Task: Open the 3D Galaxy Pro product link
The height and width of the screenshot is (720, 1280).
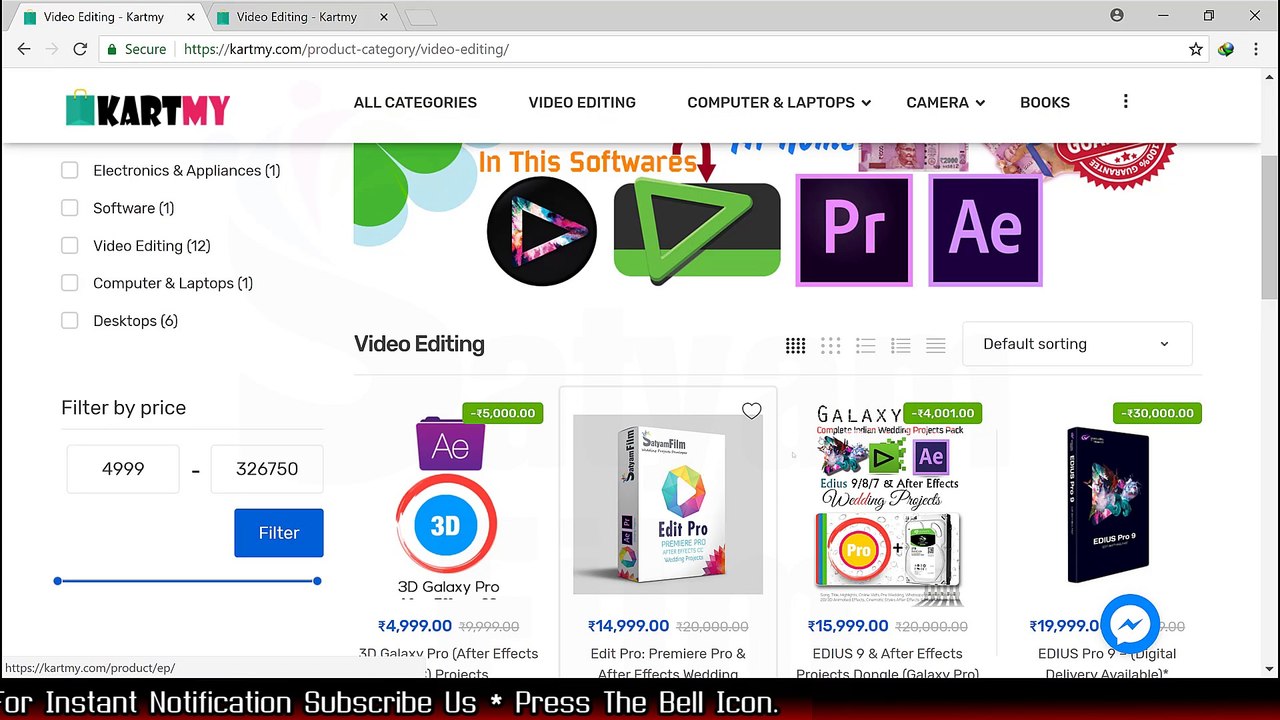Action: point(448,663)
